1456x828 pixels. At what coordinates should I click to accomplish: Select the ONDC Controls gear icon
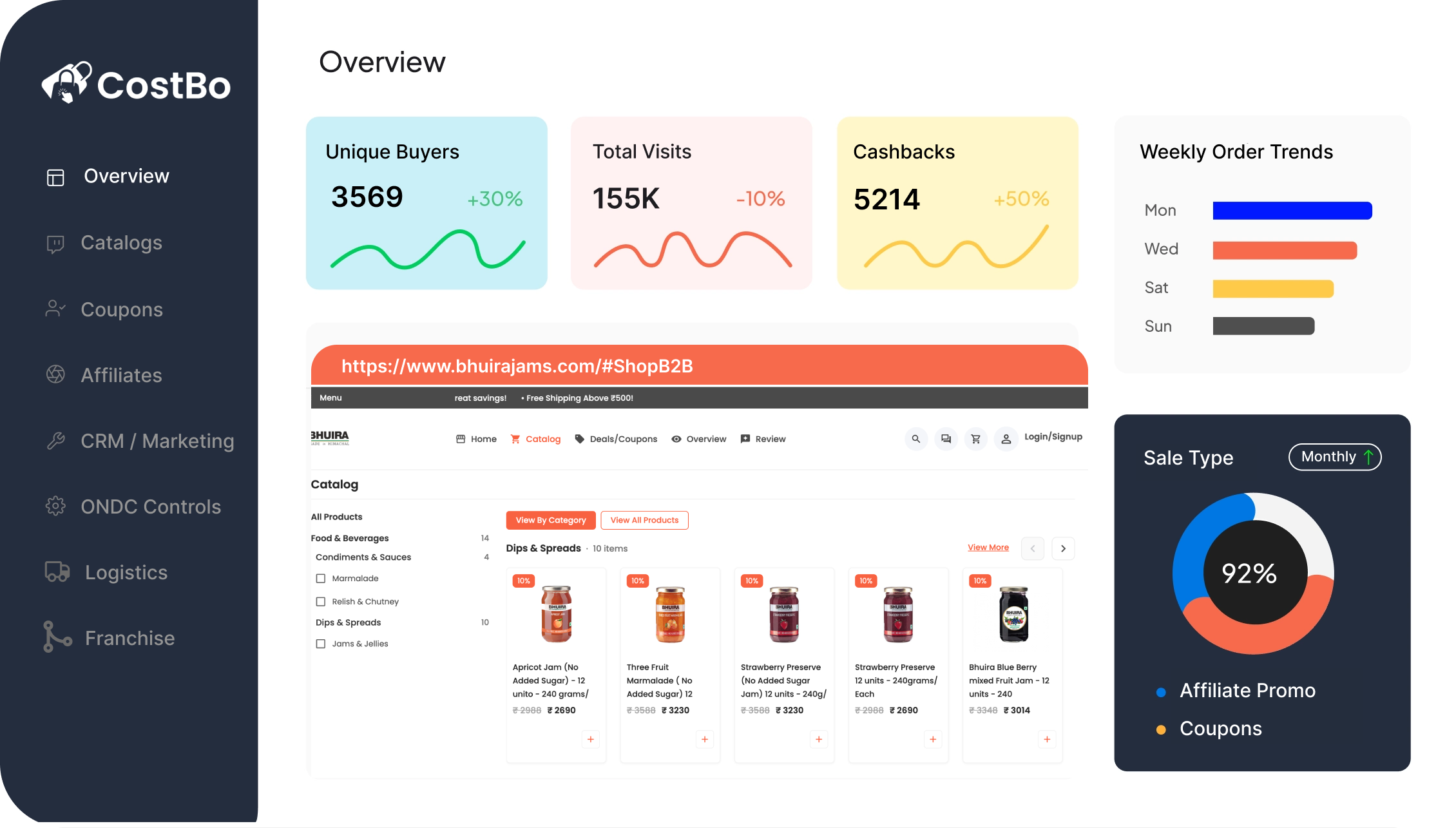click(x=55, y=506)
